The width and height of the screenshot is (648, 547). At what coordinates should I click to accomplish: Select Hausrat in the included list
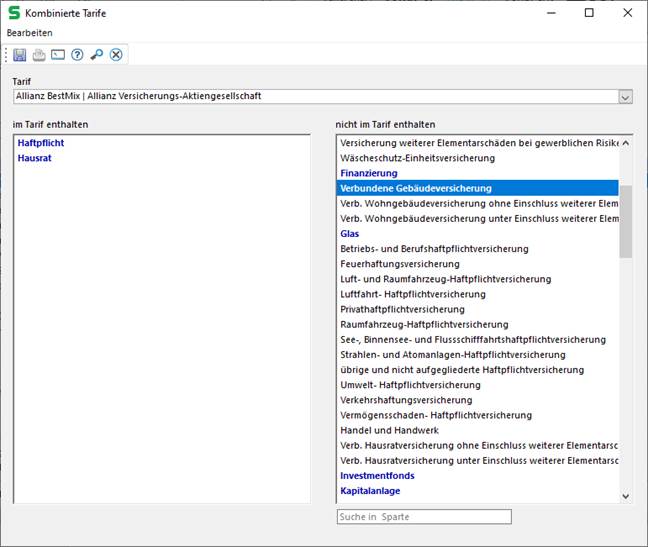coord(34,158)
